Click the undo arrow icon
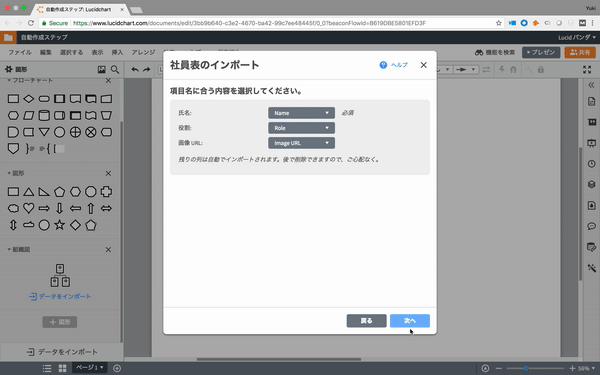The width and height of the screenshot is (600, 375). pyautogui.click(x=135, y=70)
